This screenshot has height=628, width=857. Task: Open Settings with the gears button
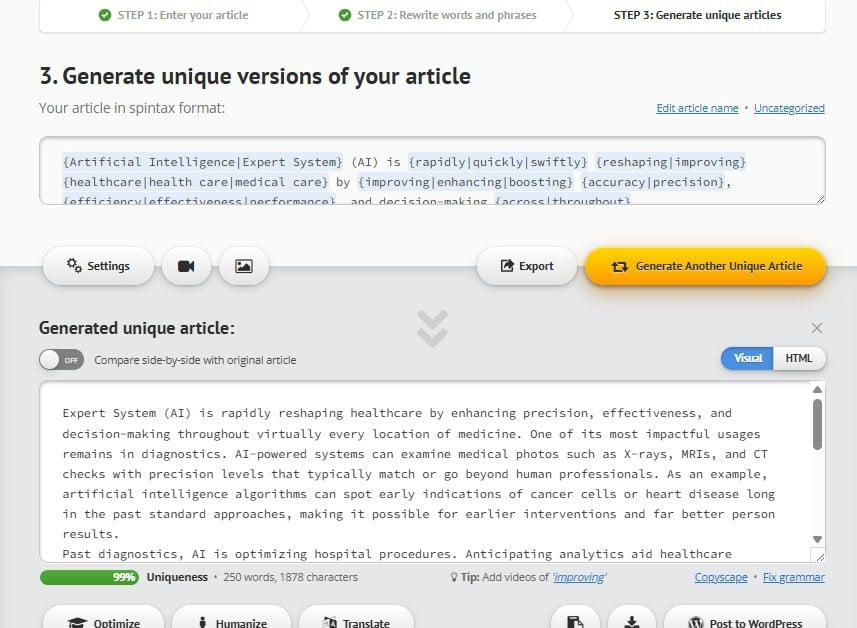click(x=98, y=266)
